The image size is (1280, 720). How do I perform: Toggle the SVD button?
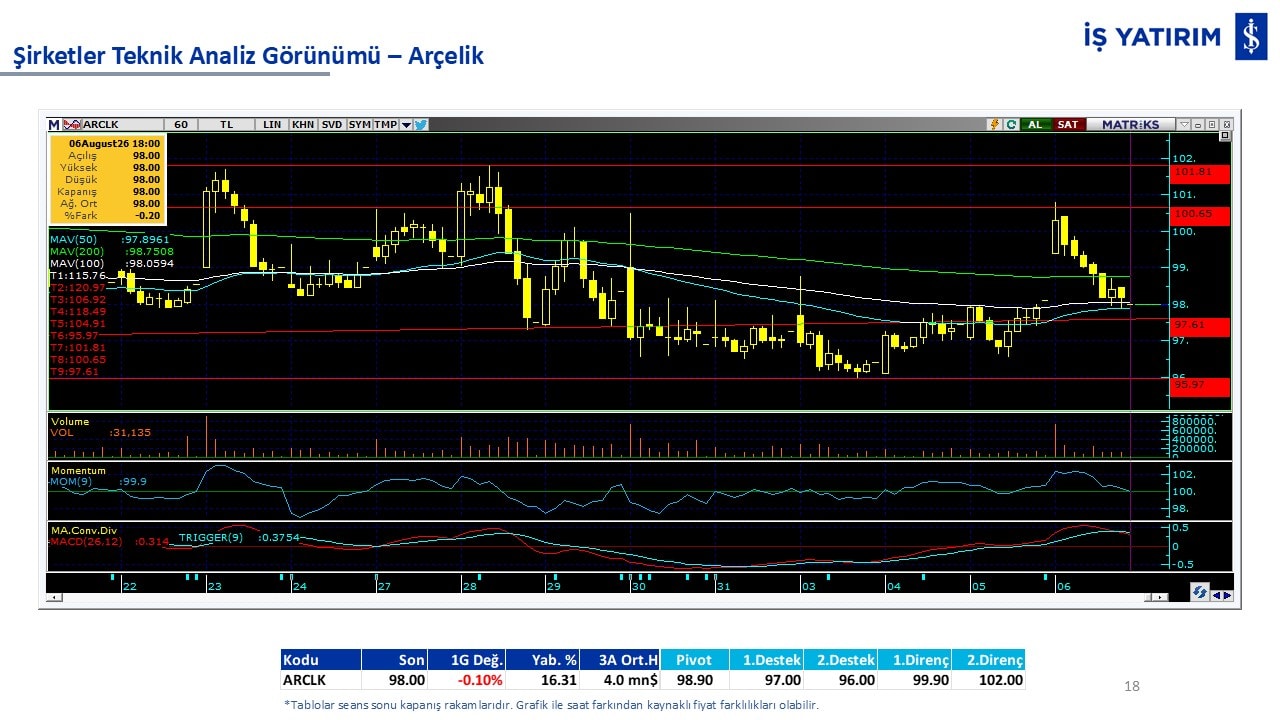pyautogui.click(x=332, y=125)
